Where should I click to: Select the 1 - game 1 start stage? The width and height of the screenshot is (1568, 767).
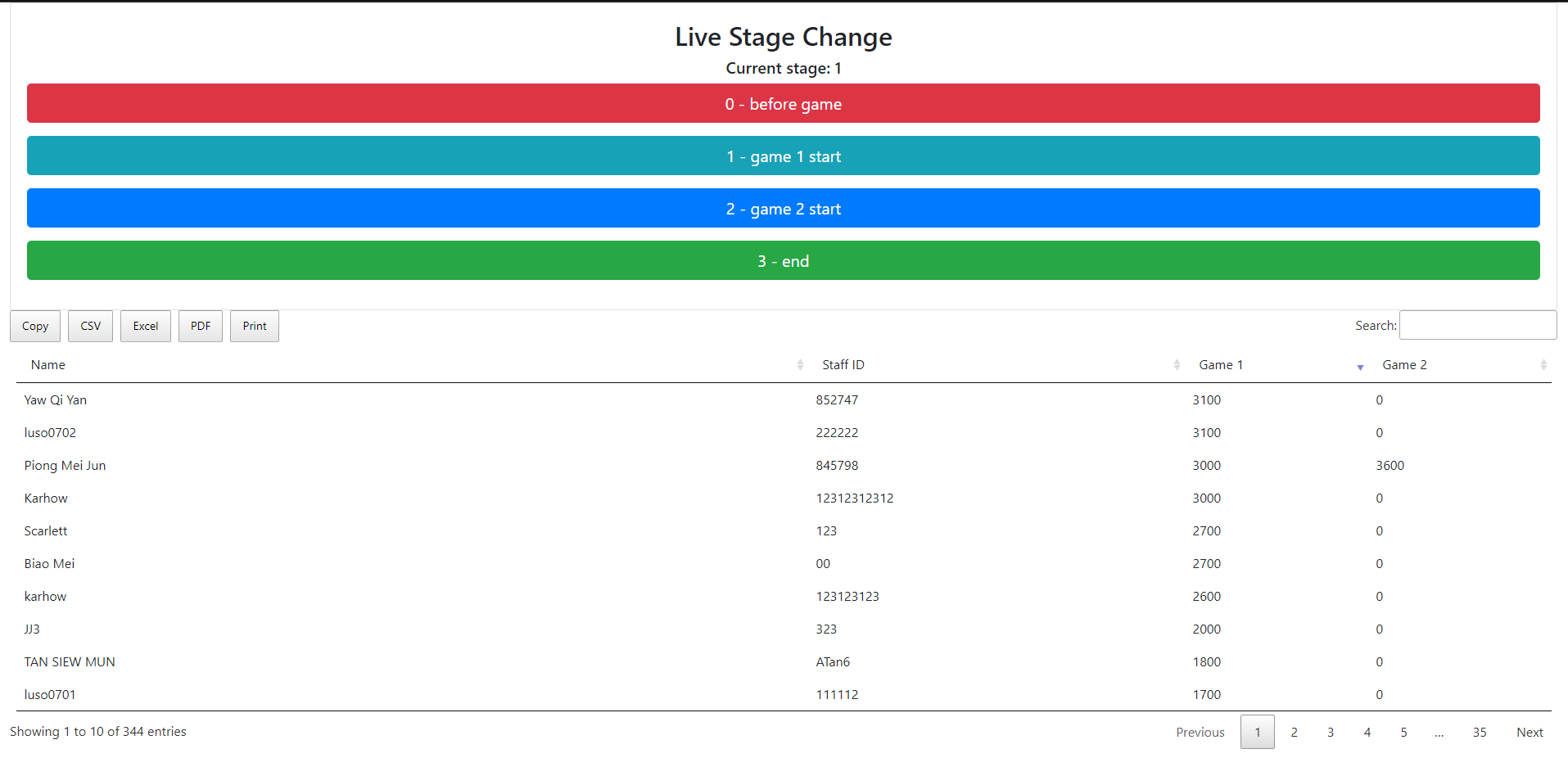[783, 156]
